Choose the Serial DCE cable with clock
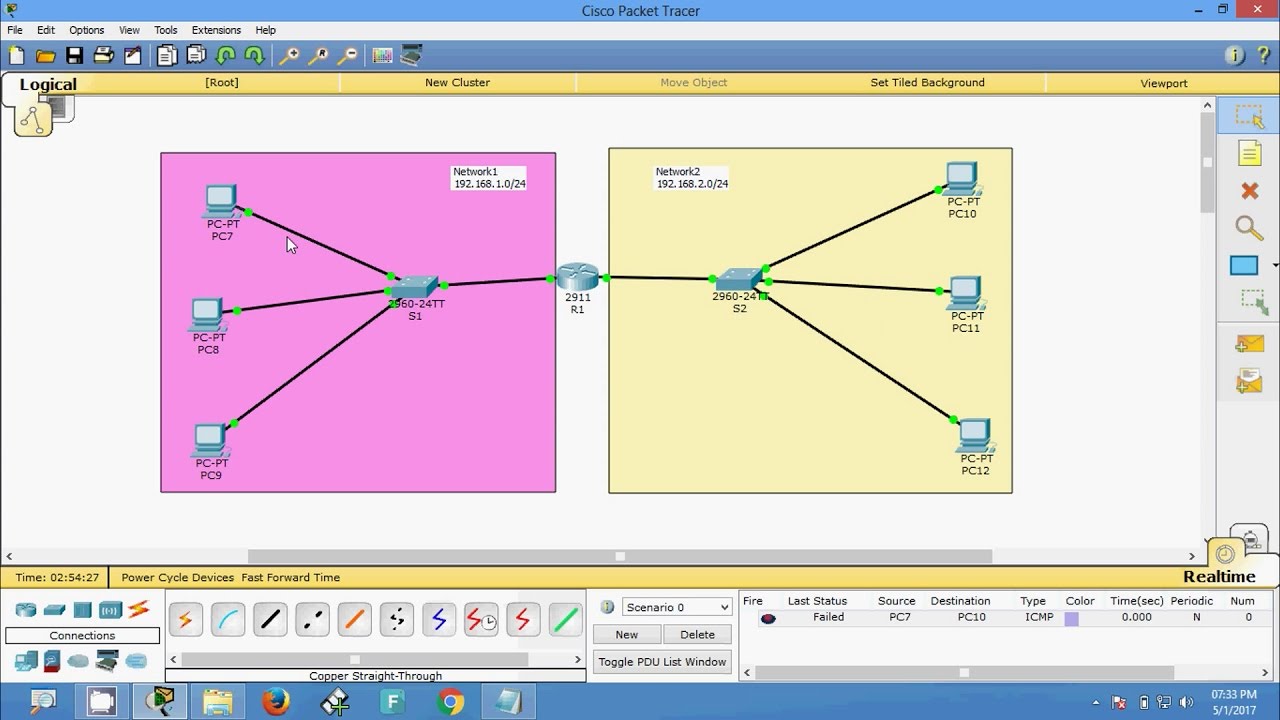 pyautogui.click(x=481, y=620)
